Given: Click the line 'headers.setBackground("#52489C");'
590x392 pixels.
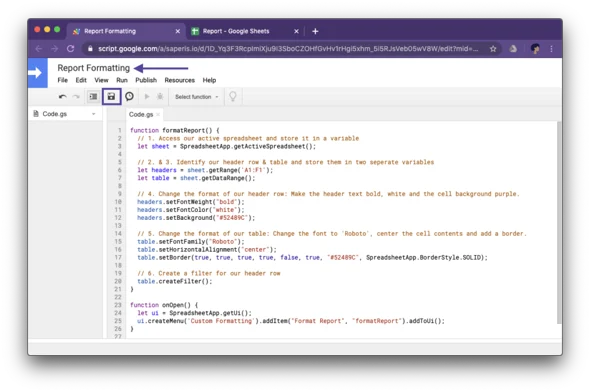Looking at the screenshot, I should (x=196, y=218).
